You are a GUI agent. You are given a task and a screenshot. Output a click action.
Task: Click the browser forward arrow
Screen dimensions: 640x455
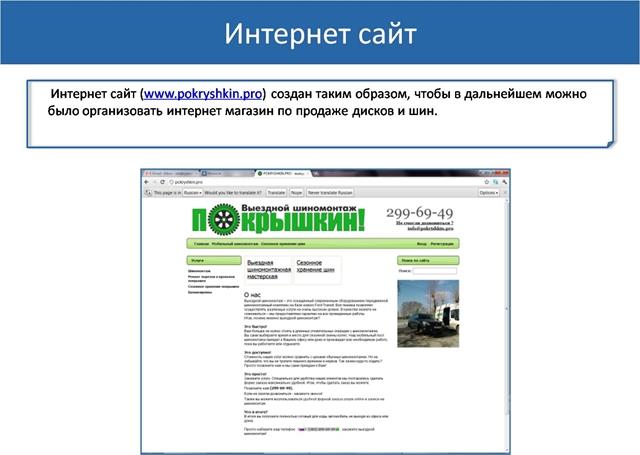(x=153, y=182)
